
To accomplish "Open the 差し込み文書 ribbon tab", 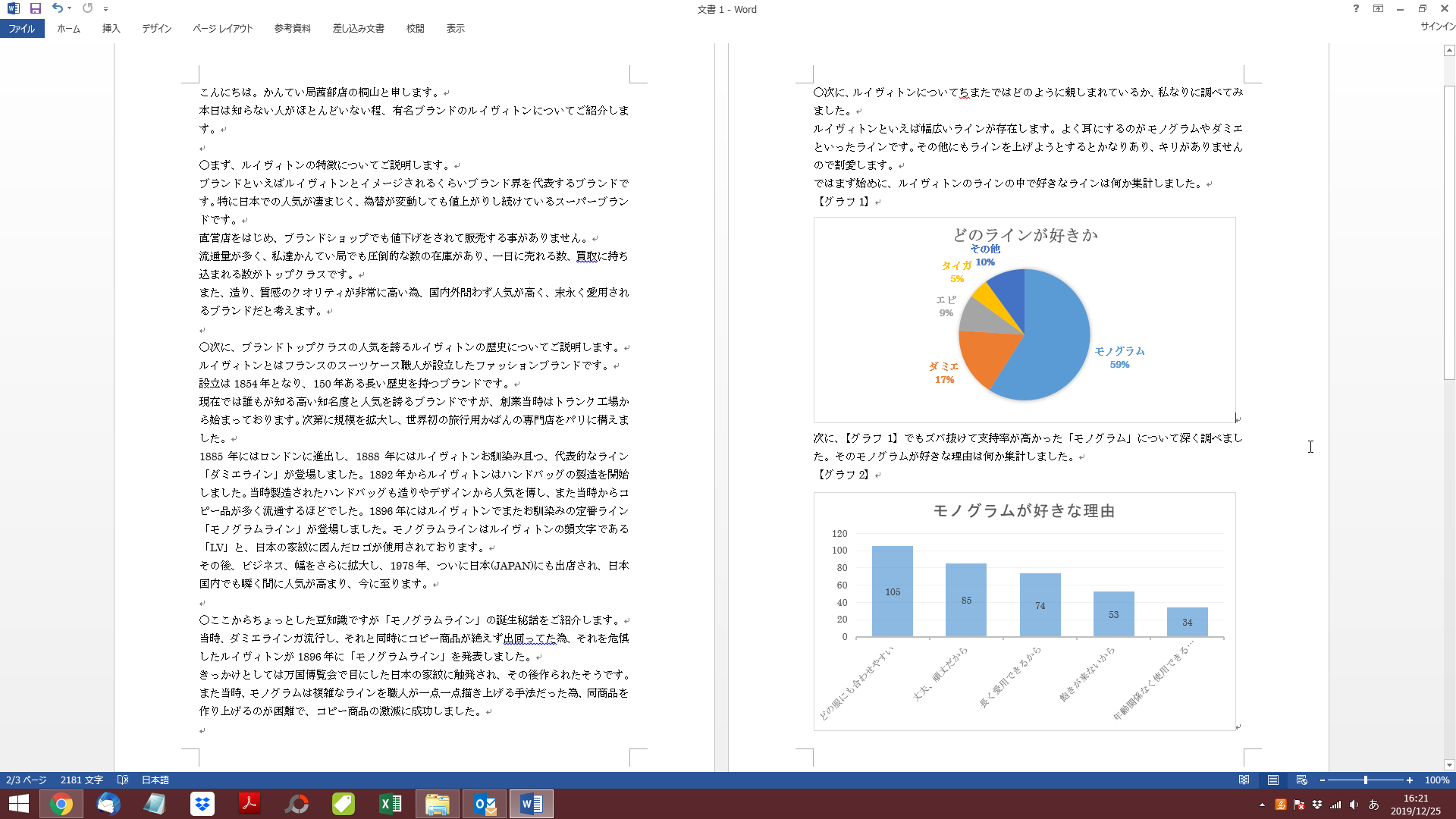I will [x=359, y=29].
